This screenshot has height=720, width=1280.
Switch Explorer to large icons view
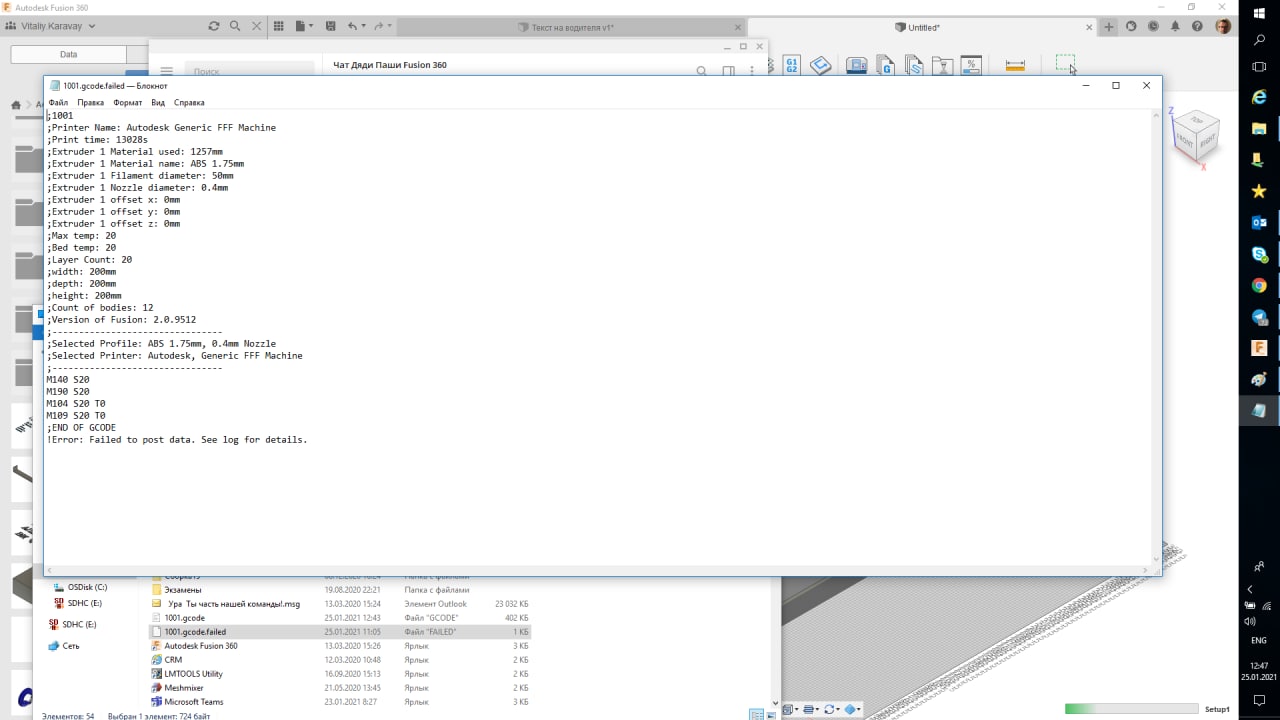(x=772, y=714)
